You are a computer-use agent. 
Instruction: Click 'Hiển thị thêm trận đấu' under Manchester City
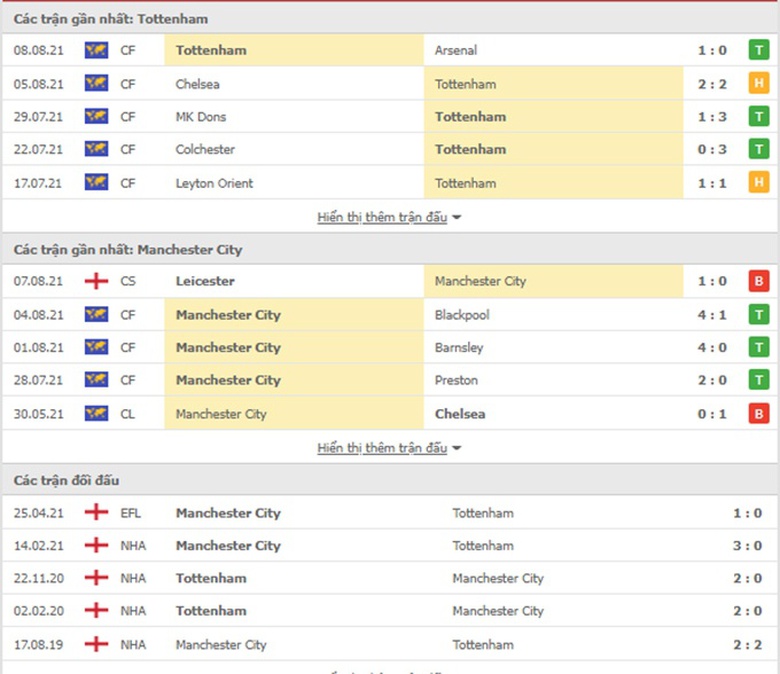pyautogui.click(x=382, y=448)
